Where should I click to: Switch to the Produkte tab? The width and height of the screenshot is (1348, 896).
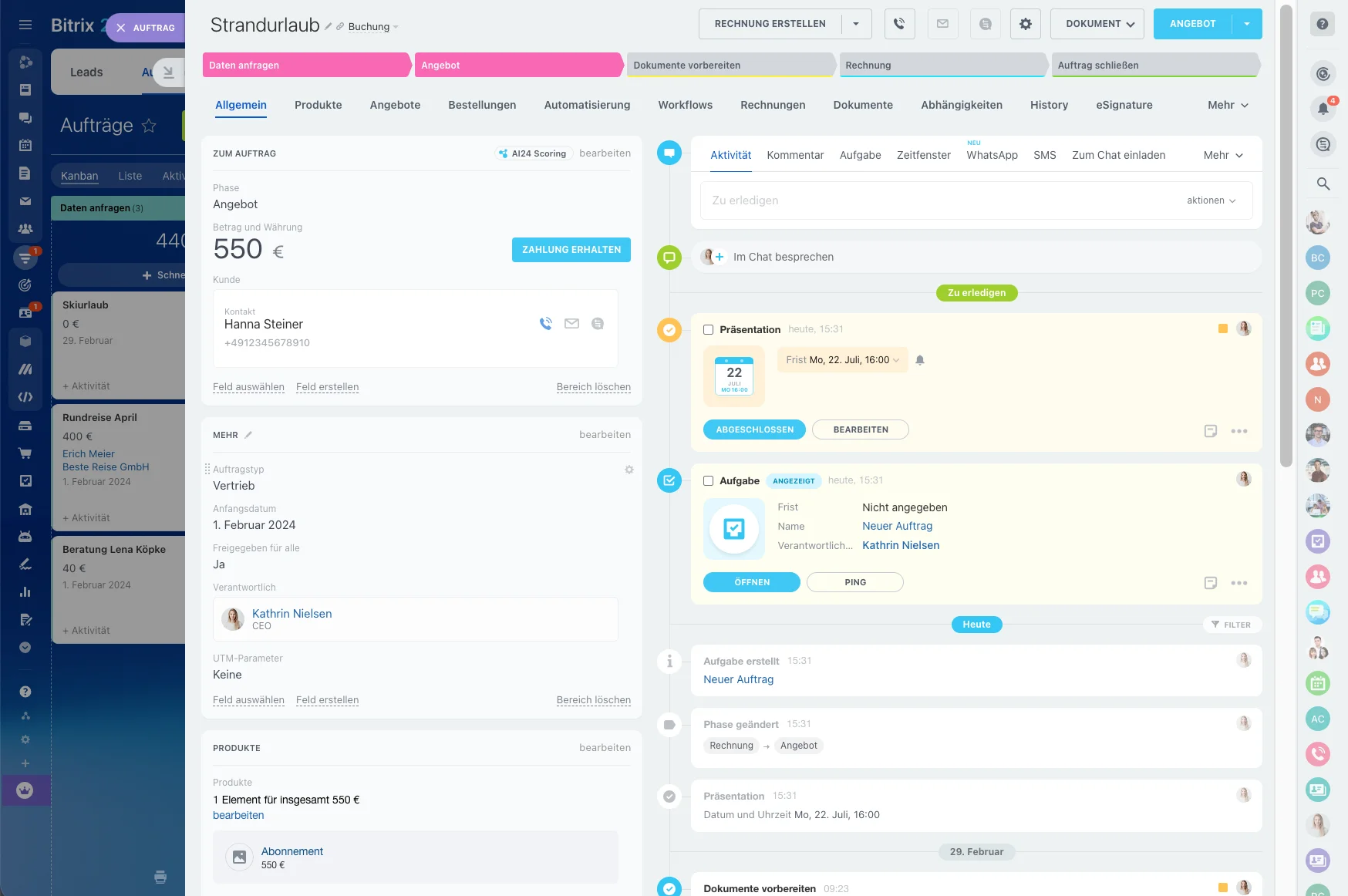318,105
